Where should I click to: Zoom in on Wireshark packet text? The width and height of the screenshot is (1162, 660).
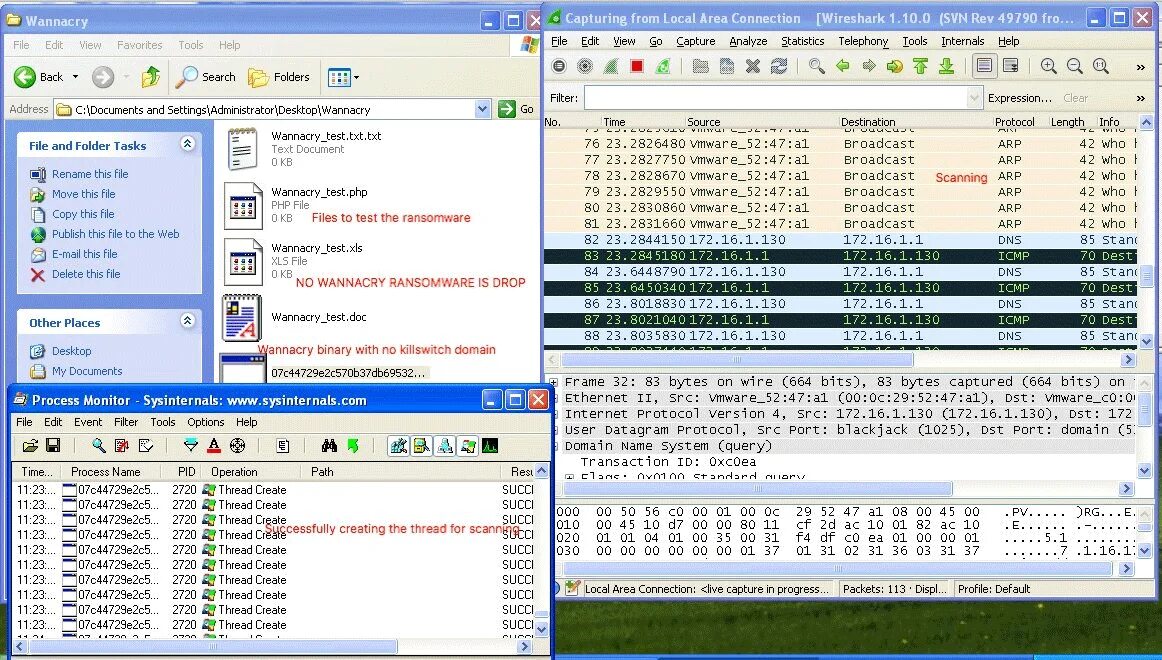1049,67
